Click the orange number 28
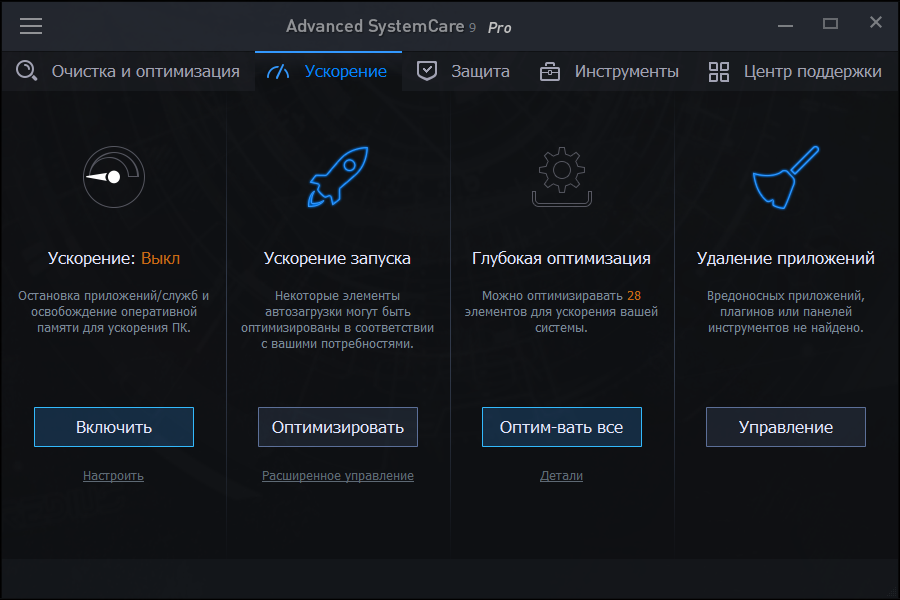900x600 pixels. coord(634,296)
